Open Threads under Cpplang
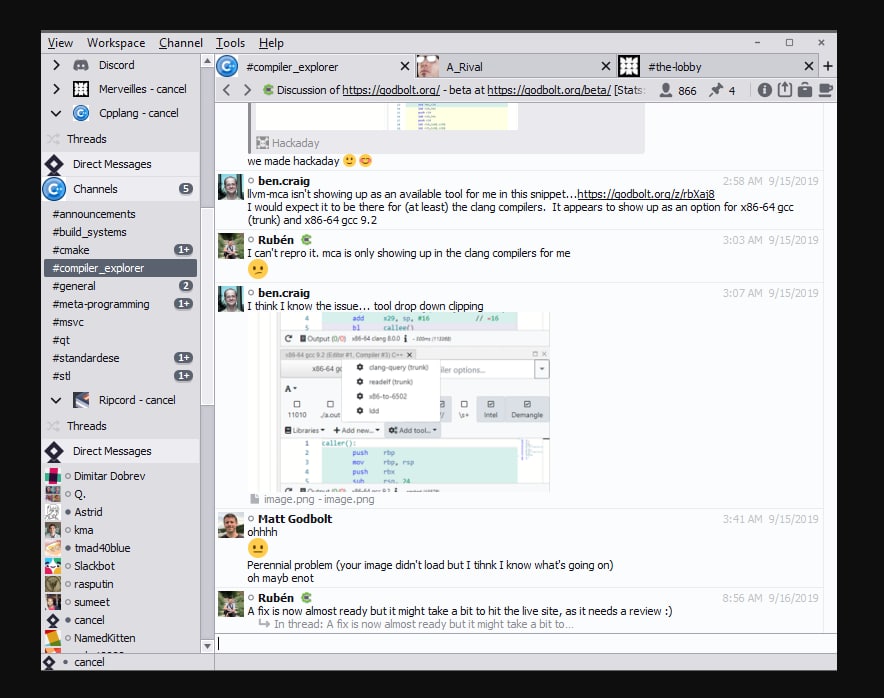The height and width of the screenshot is (698, 884). click(x=120, y=139)
